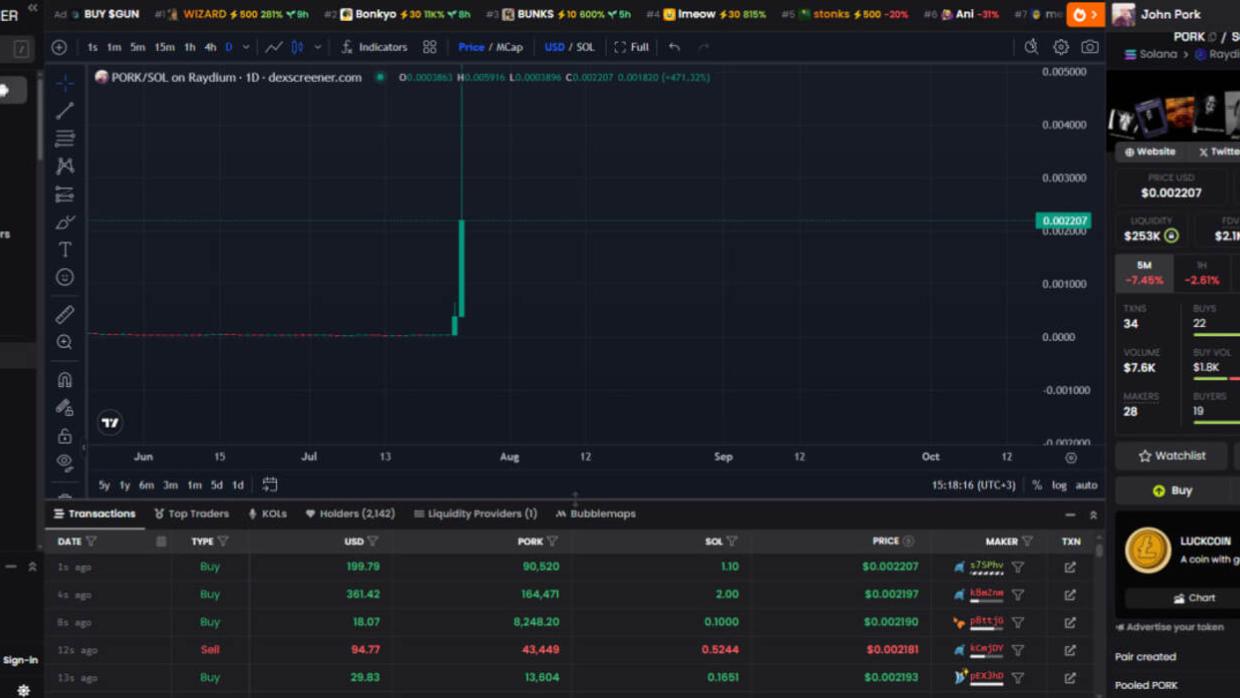The width and height of the screenshot is (1240, 698).
Task: Select the text annotation tool
Action: pyautogui.click(x=65, y=249)
